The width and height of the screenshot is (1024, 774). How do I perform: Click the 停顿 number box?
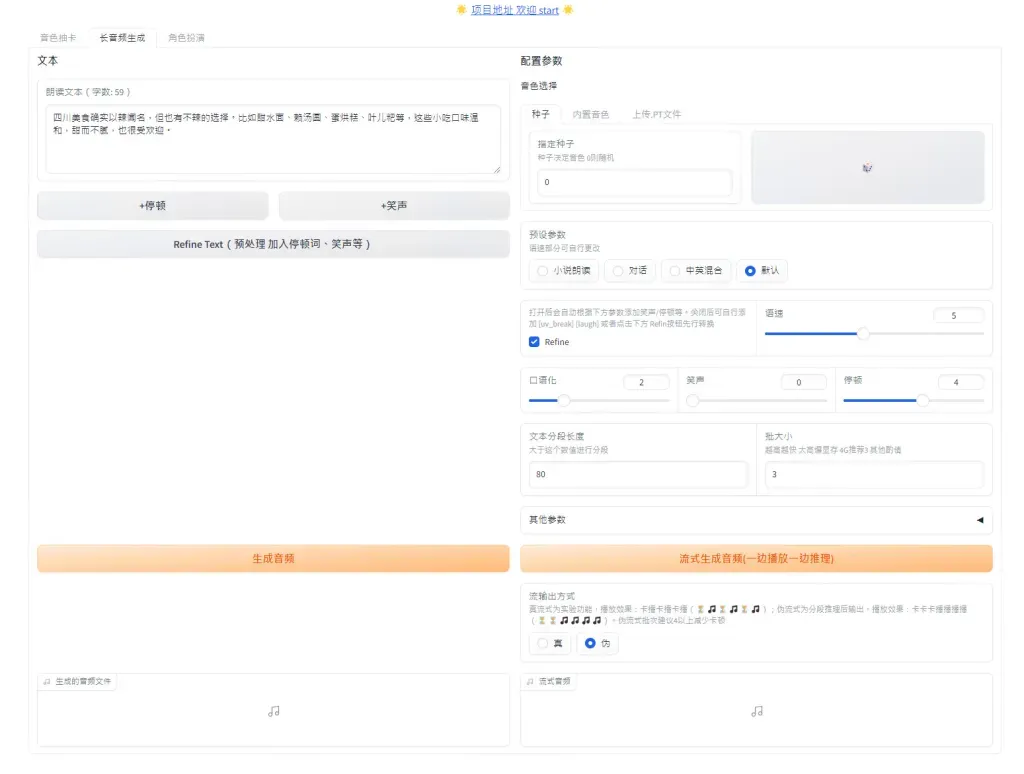pos(961,382)
